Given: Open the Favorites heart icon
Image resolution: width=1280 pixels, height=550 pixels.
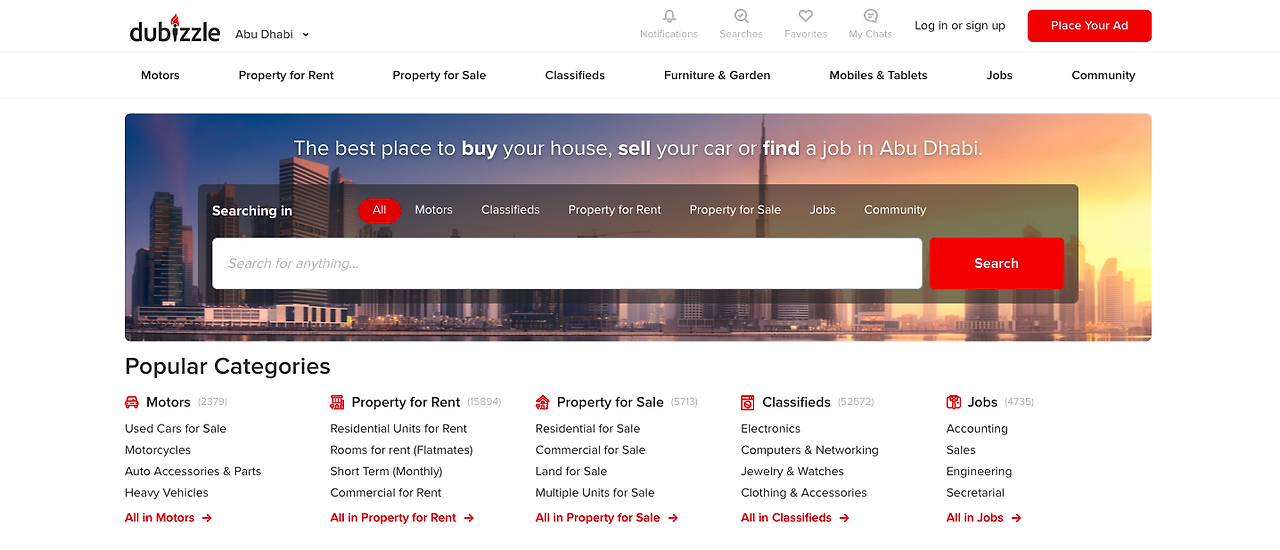Looking at the screenshot, I should click(x=805, y=16).
